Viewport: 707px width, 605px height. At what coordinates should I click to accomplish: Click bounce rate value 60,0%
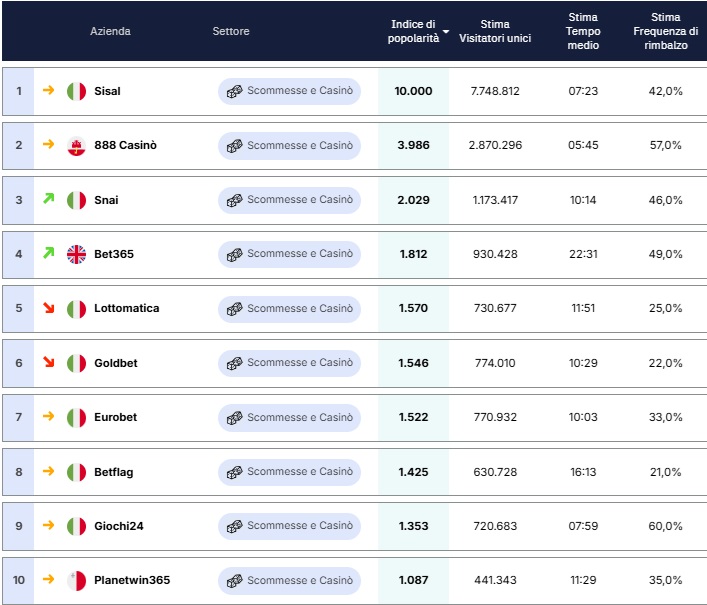point(666,526)
